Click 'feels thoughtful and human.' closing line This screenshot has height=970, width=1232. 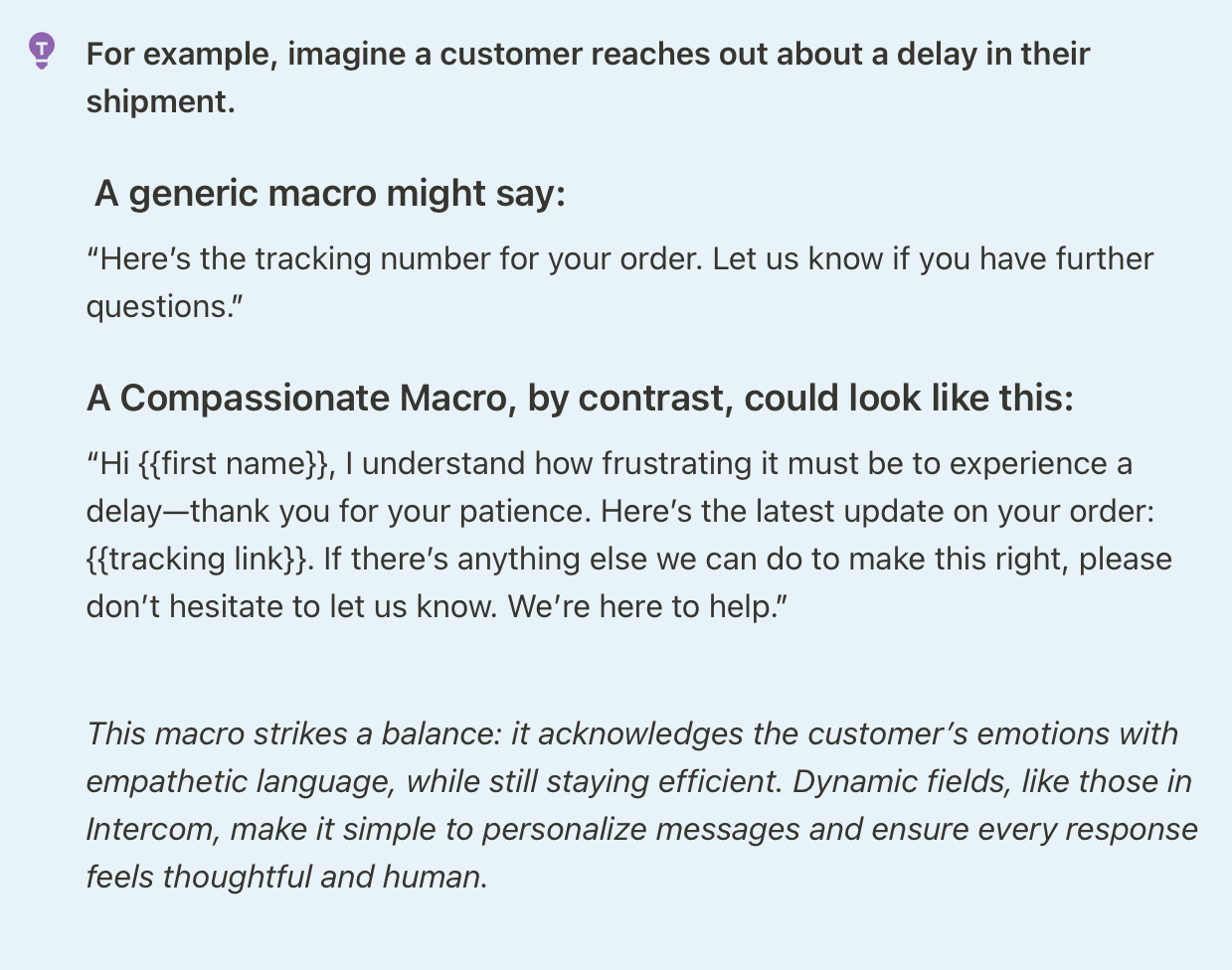[x=287, y=877]
